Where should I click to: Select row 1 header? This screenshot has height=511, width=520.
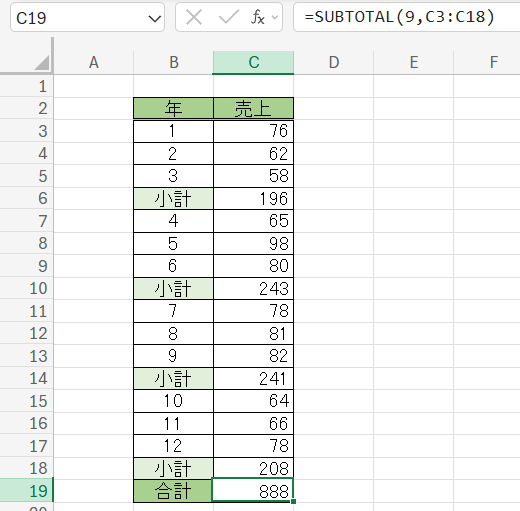[x=27, y=86]
